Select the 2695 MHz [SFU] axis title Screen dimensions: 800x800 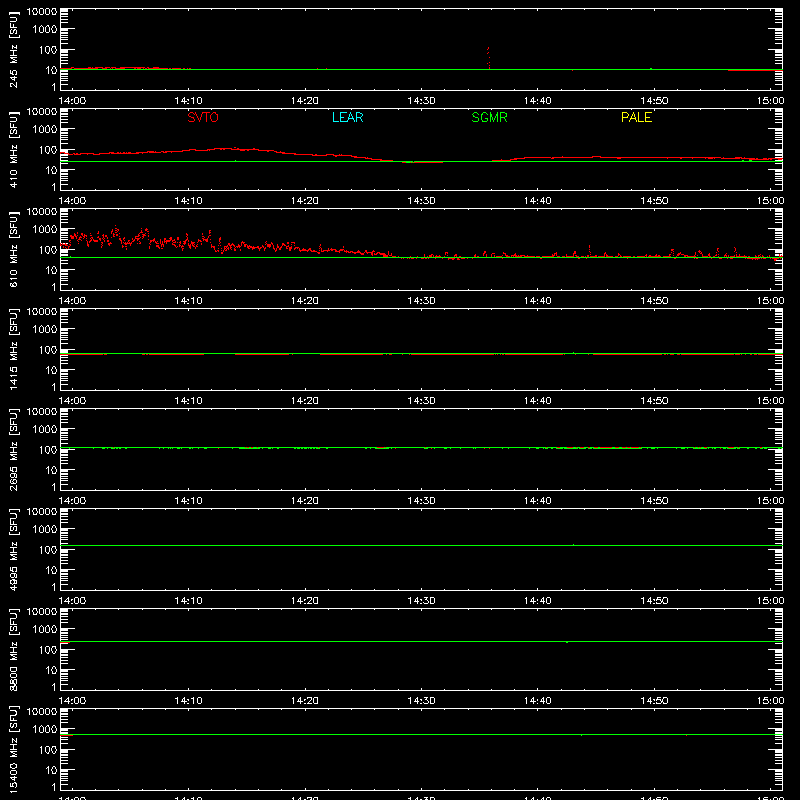pyautogui.click(x=14, y=450)
